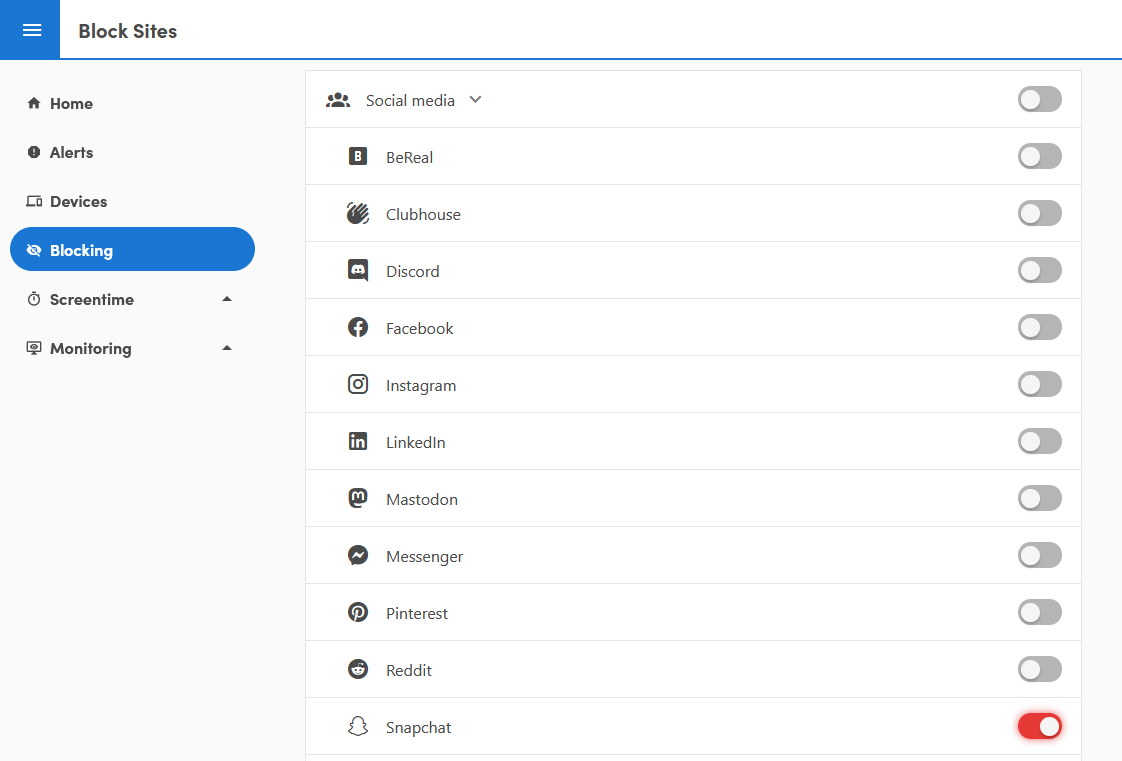Click the Mastodon label
1122x761 pixels.
(x=421, y=499)
